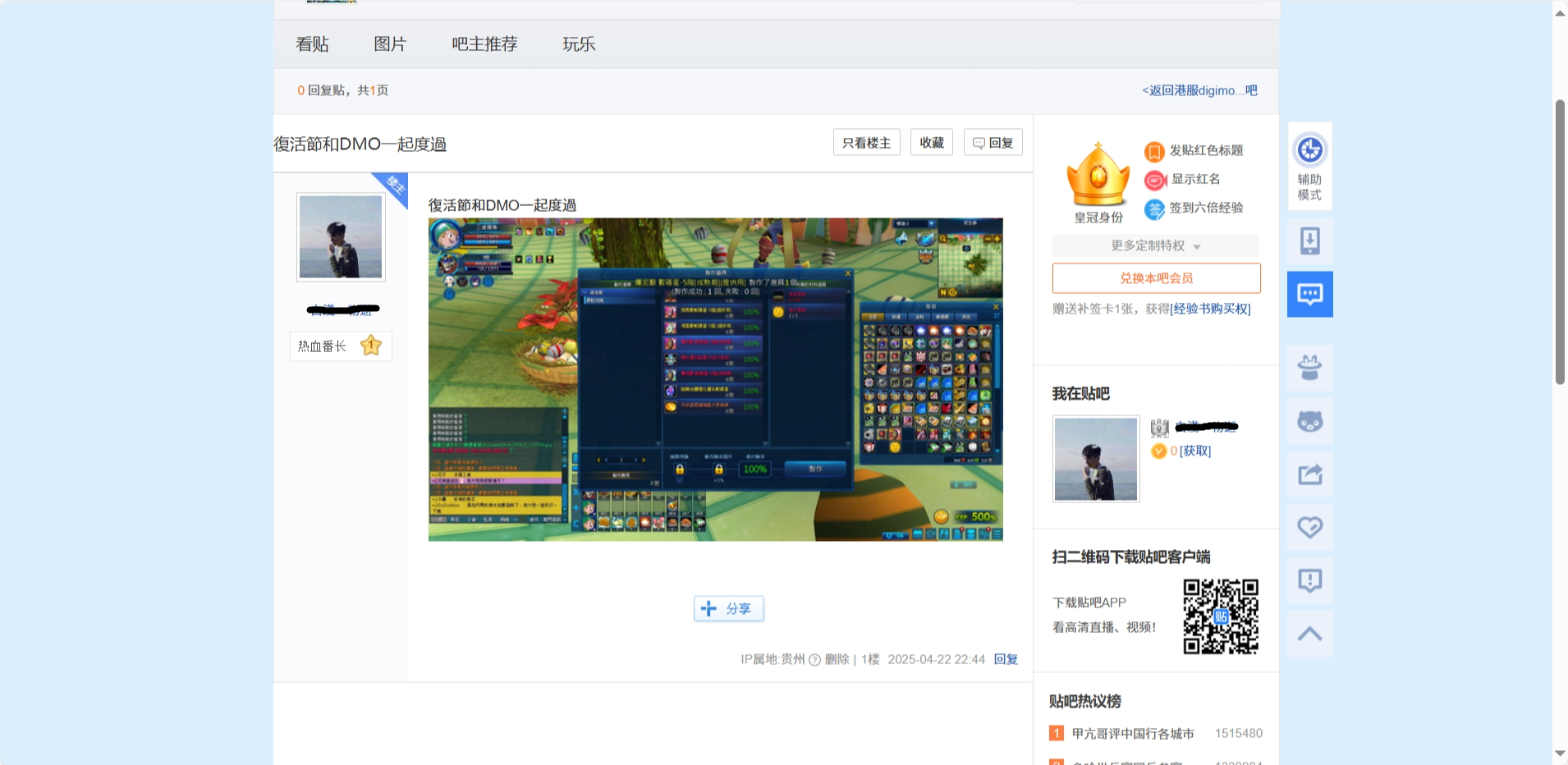1568x765 pixels.
Task: Click the 贴吧热议榜 heading
Action: 1084,701
